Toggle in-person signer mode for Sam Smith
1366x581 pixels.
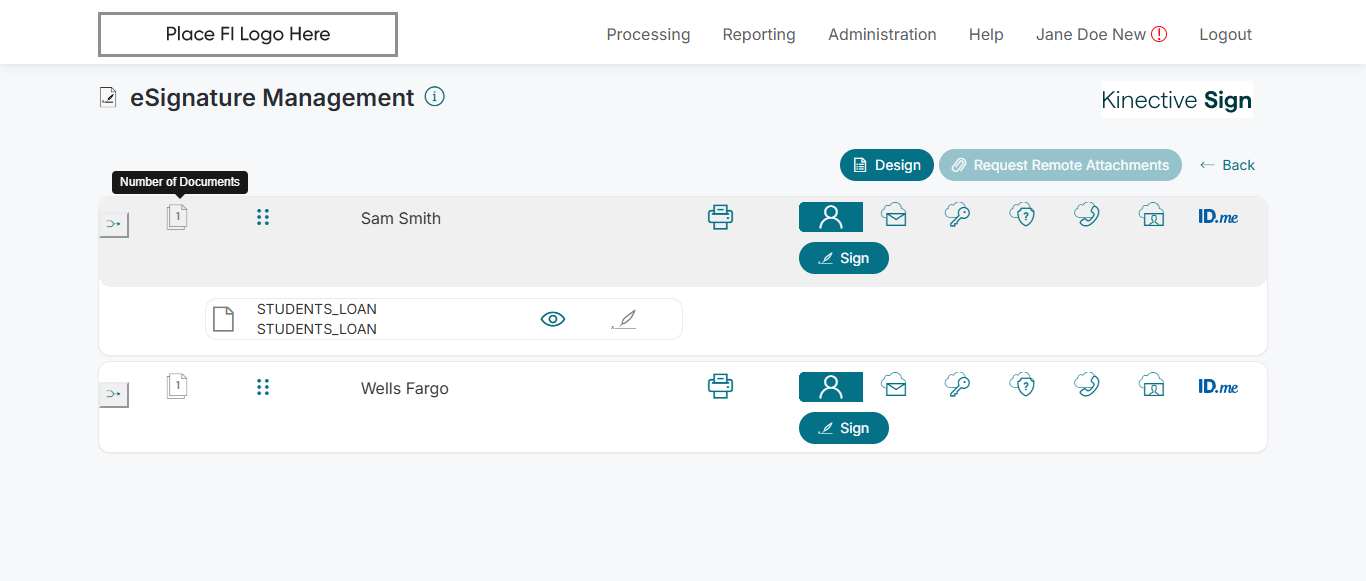pos(830,217)
